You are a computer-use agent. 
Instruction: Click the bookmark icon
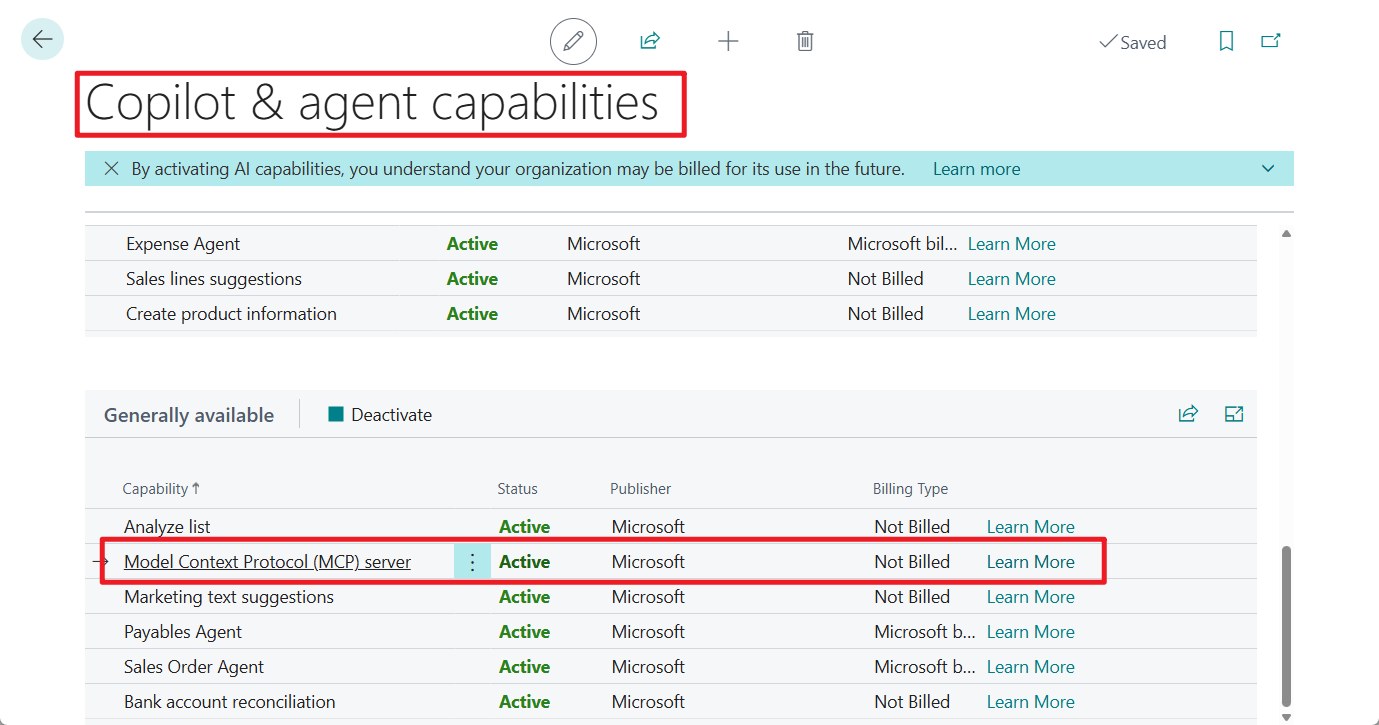pyautogui.click(x=1226, y=41)
